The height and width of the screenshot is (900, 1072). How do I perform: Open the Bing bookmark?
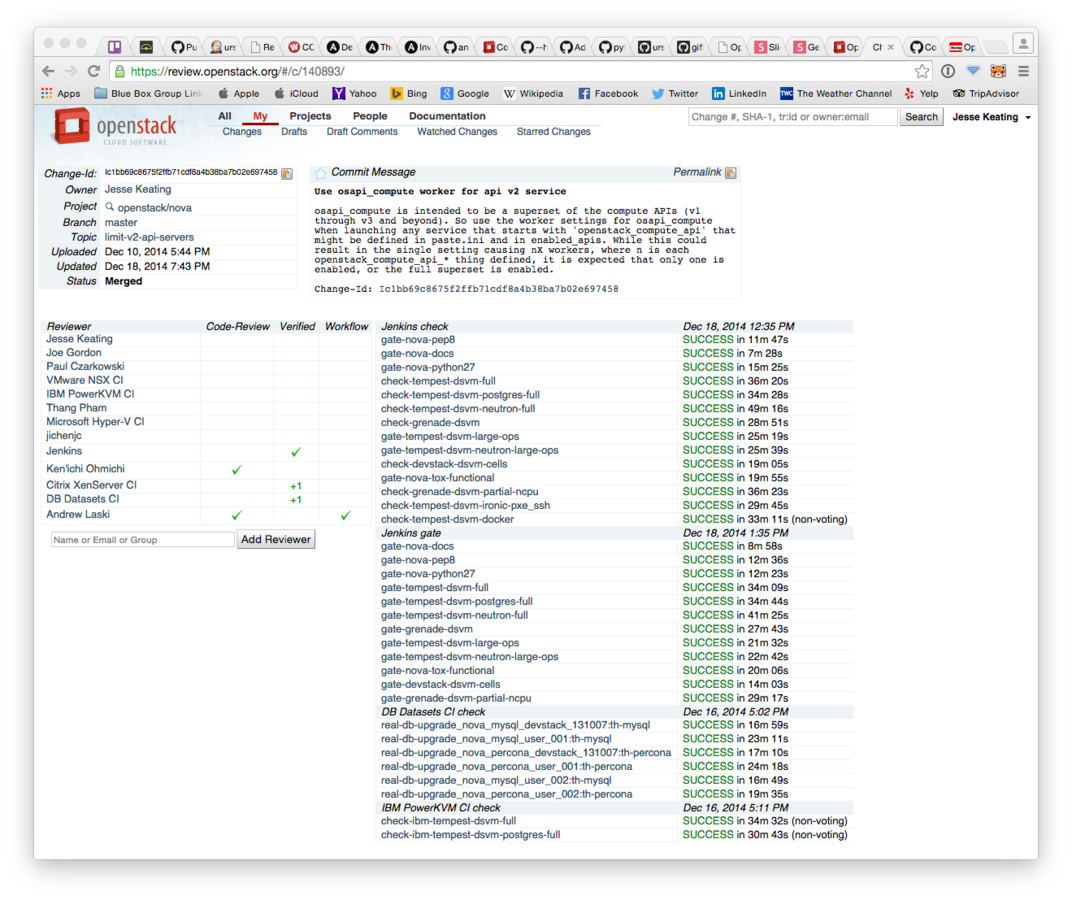(x=409, y=94)
